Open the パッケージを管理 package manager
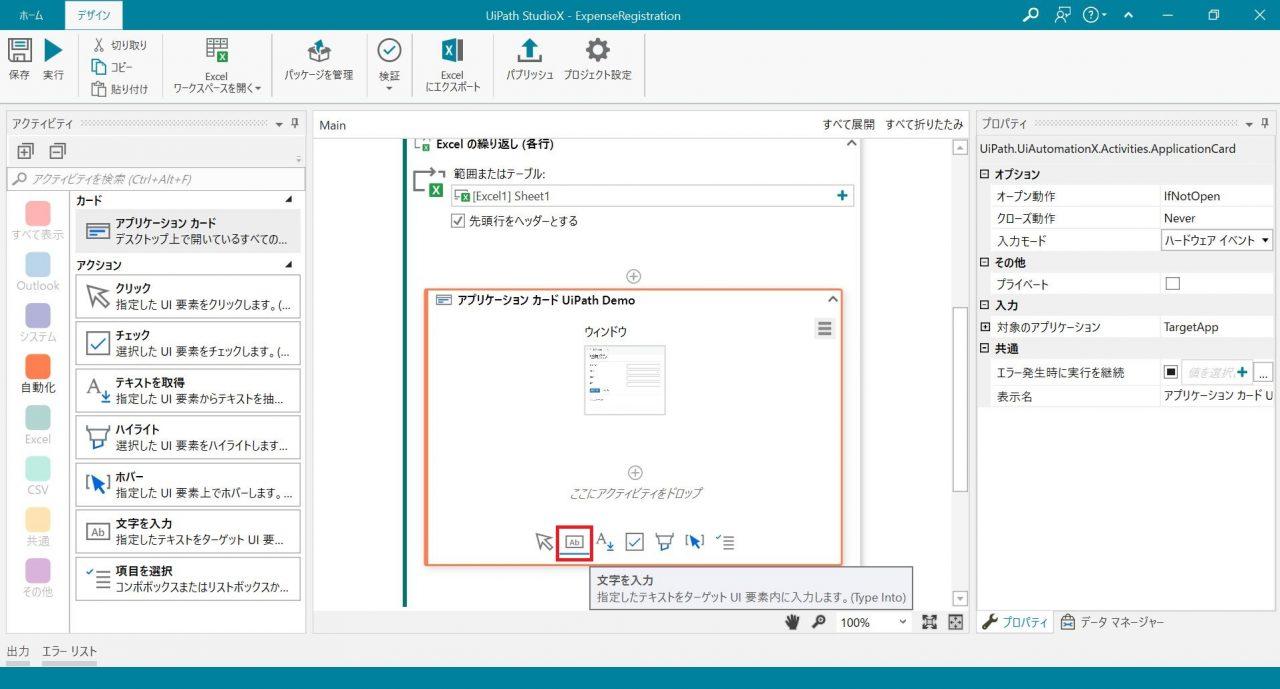This screenshot has height=689, width=1280. click(318, 60)
